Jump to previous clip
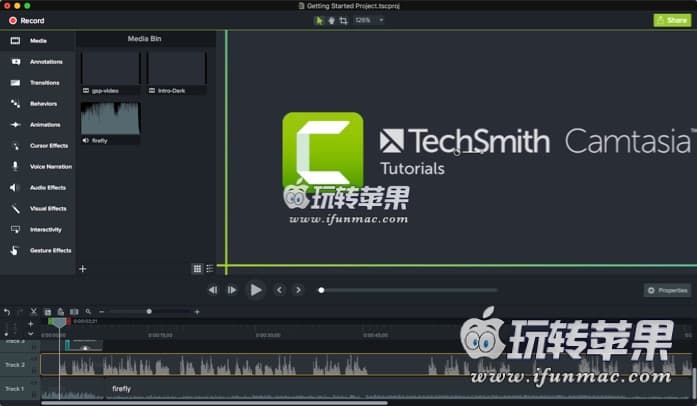The image size is (697, 406). 279,290
